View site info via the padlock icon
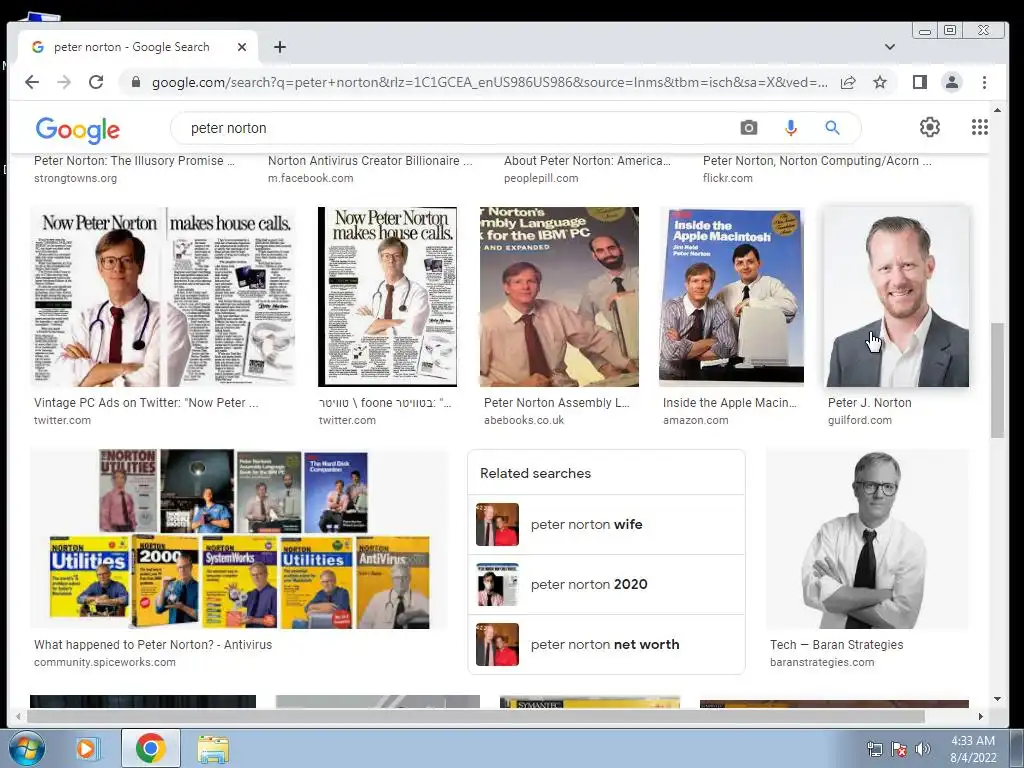The image size is (1024, 768). (x=136, y=82)
